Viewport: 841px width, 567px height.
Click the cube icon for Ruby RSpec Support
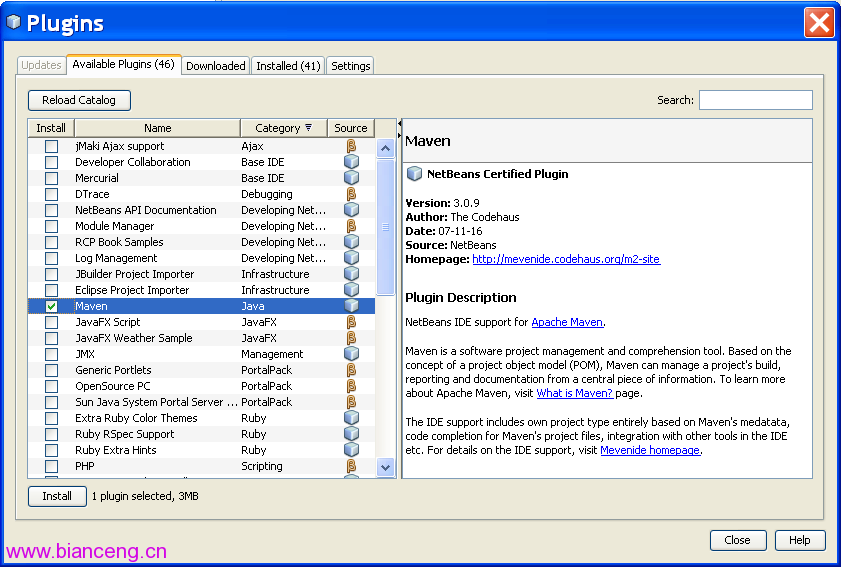351,433
